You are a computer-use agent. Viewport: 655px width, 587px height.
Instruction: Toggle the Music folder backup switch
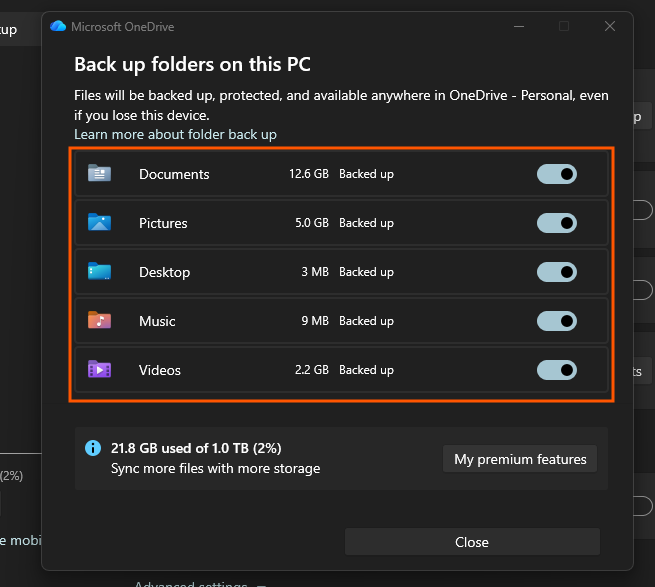coord(557,321)
